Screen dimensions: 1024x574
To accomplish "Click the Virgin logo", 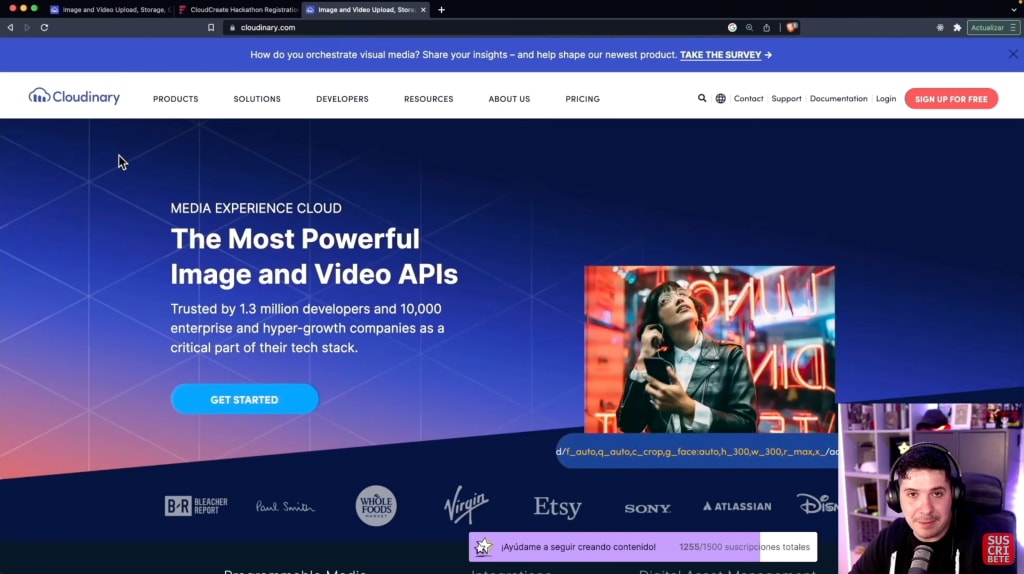I will (x=466, y=504).
